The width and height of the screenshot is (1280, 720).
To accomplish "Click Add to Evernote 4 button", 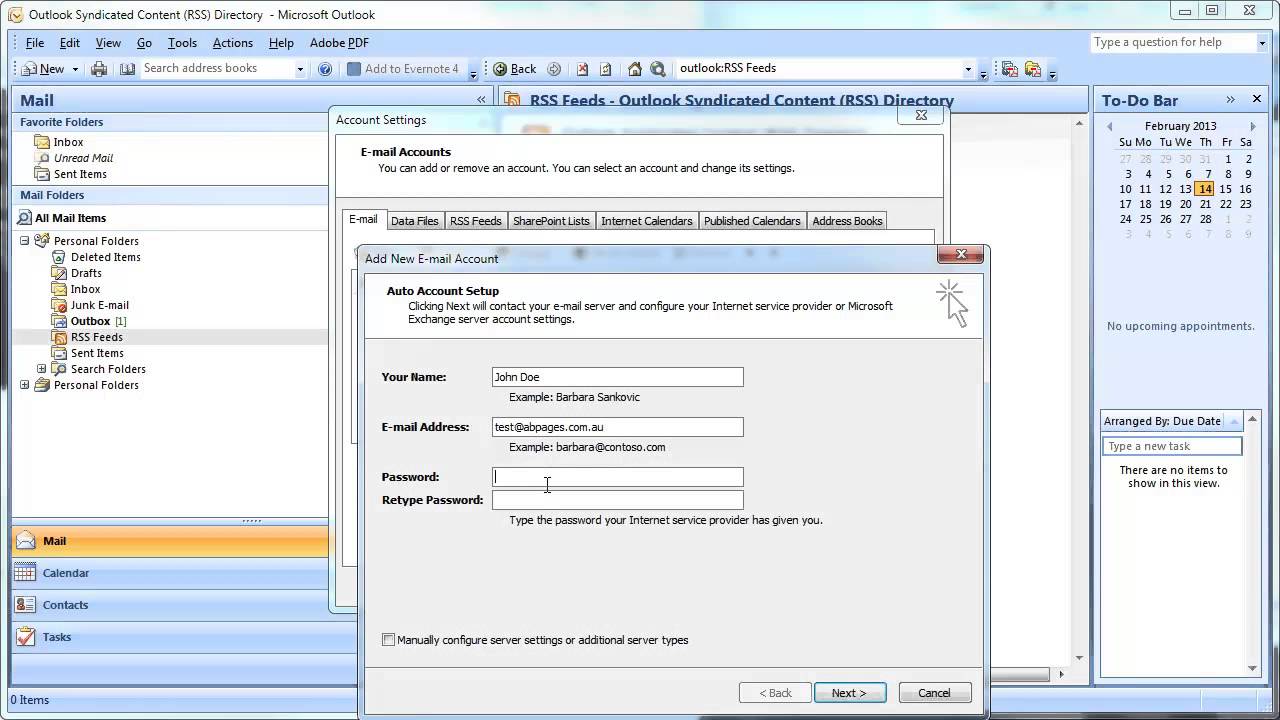I will [403, 69].
